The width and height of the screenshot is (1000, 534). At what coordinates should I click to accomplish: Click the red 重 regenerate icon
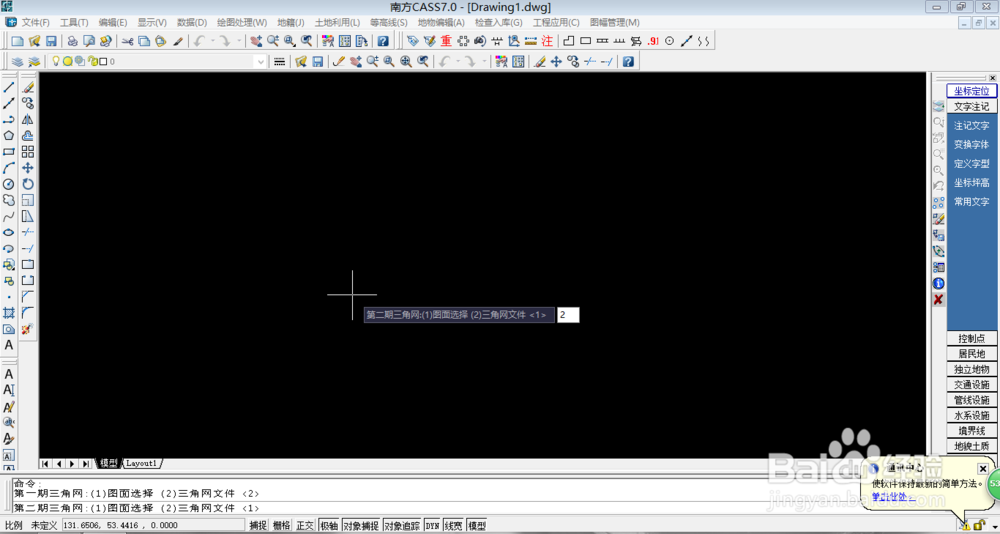[446, 41]
